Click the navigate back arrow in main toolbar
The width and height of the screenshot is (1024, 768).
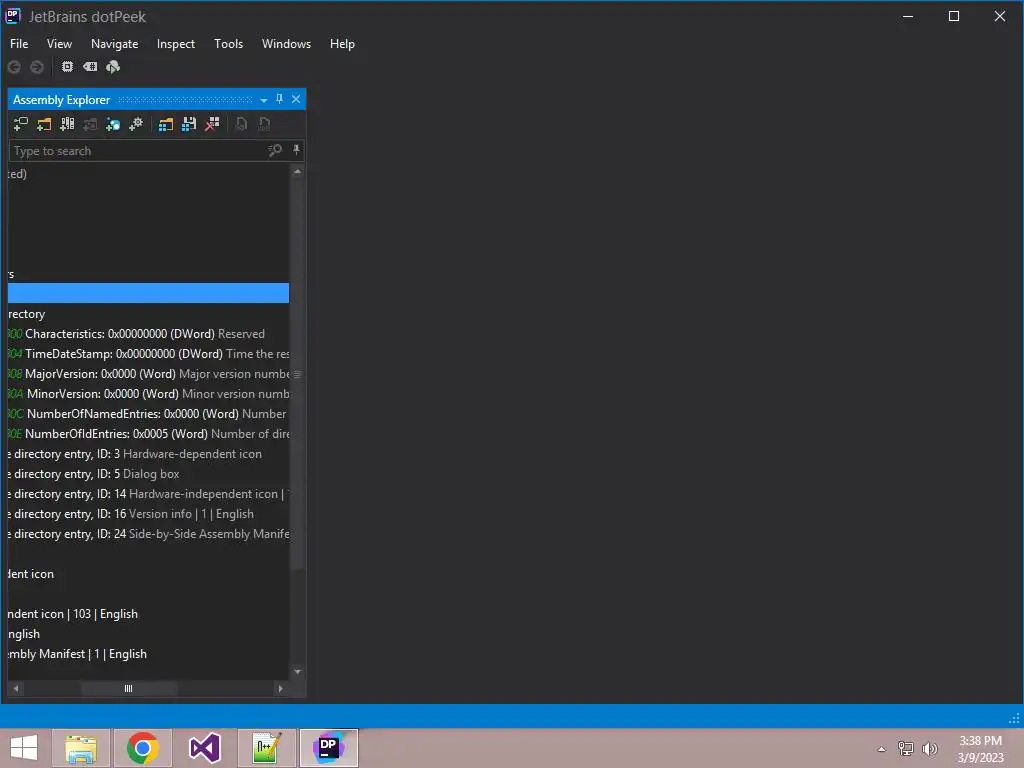(x=14, y=67)
